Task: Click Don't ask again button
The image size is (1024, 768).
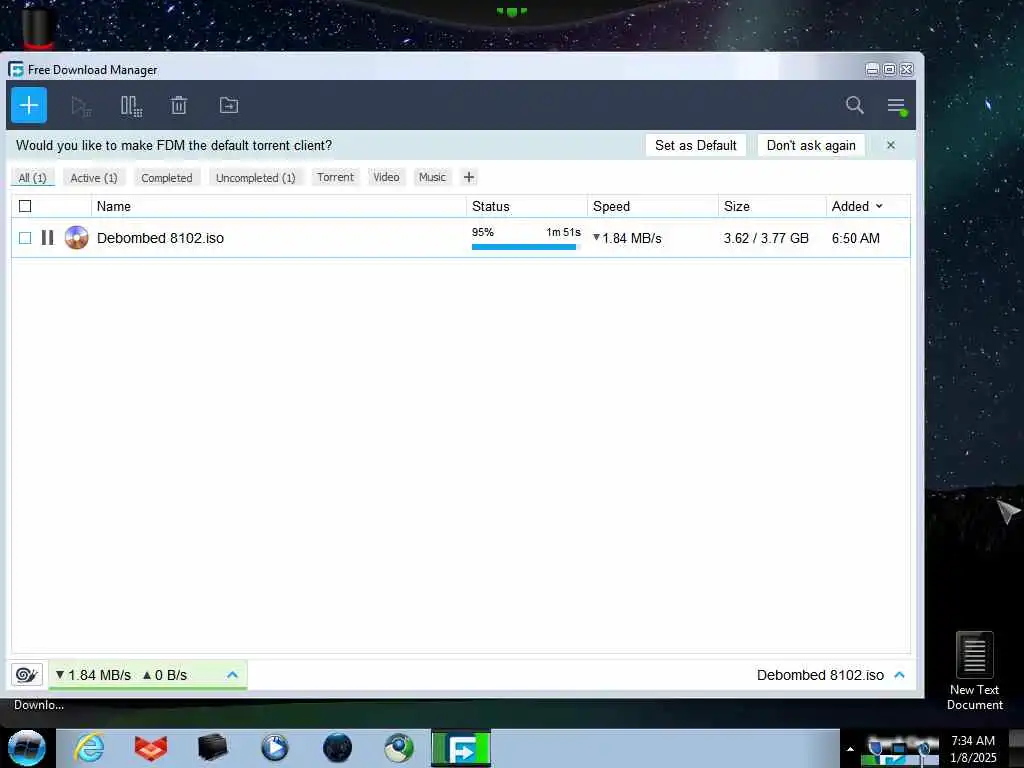Action: coord(811,145)
